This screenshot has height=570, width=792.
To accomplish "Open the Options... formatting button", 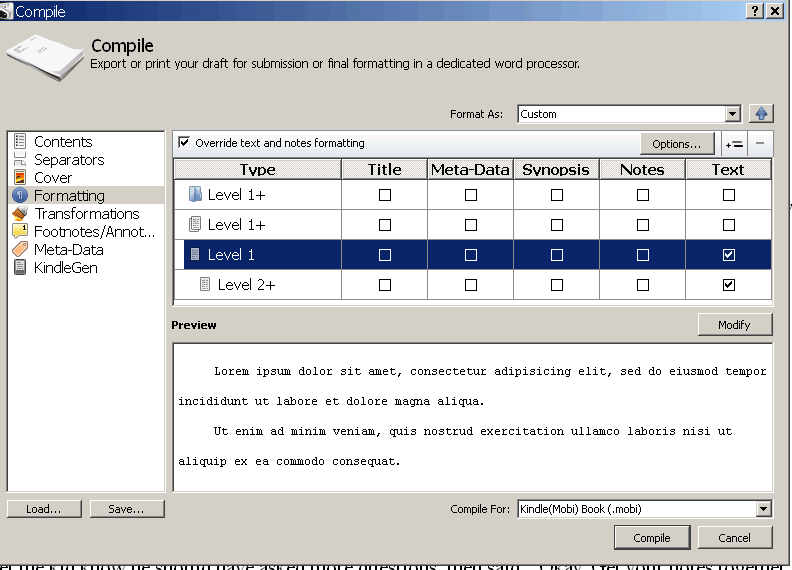I will click(677, 143).
